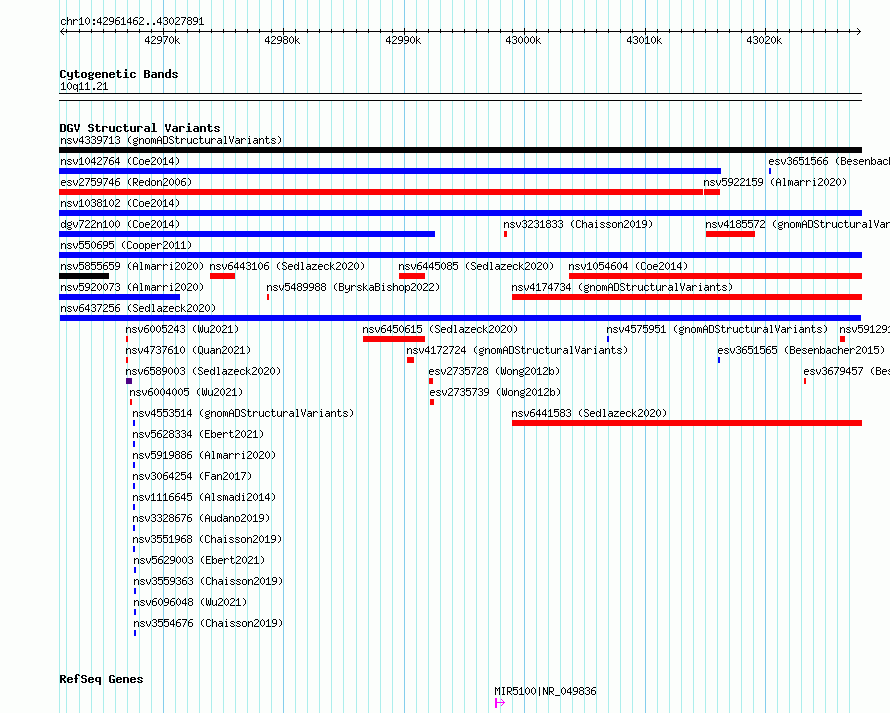This screenshot has height=713, width=890.
Task: Open nsv5629003 (Ebert2021) variant
Action: click(x=199, y=560)
